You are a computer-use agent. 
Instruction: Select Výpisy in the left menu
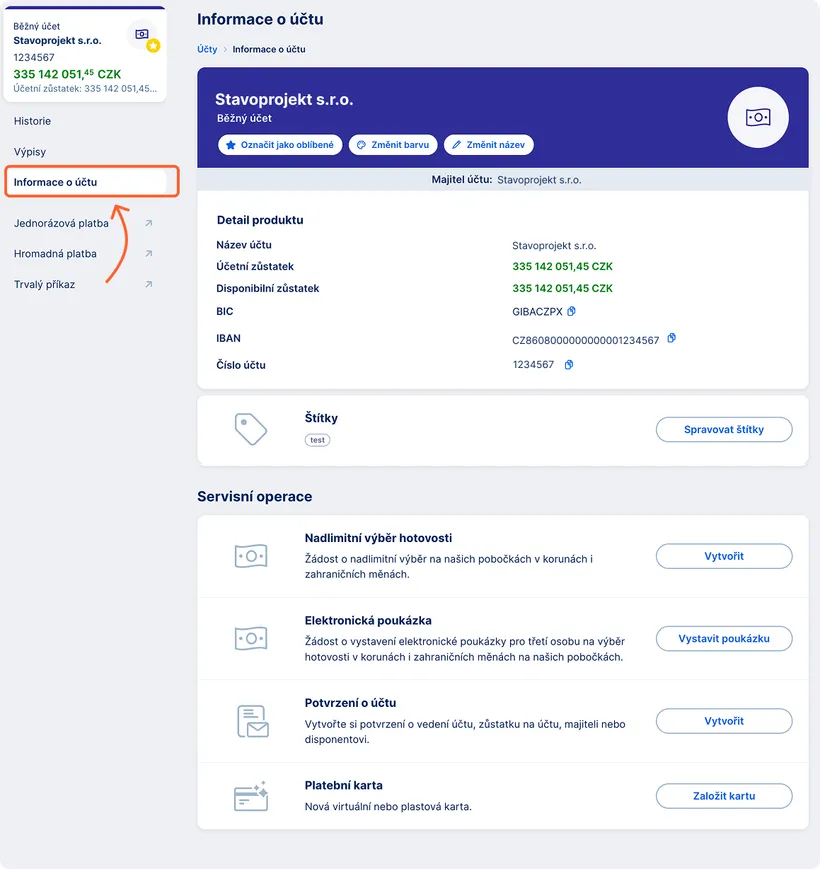click(29, 151)
